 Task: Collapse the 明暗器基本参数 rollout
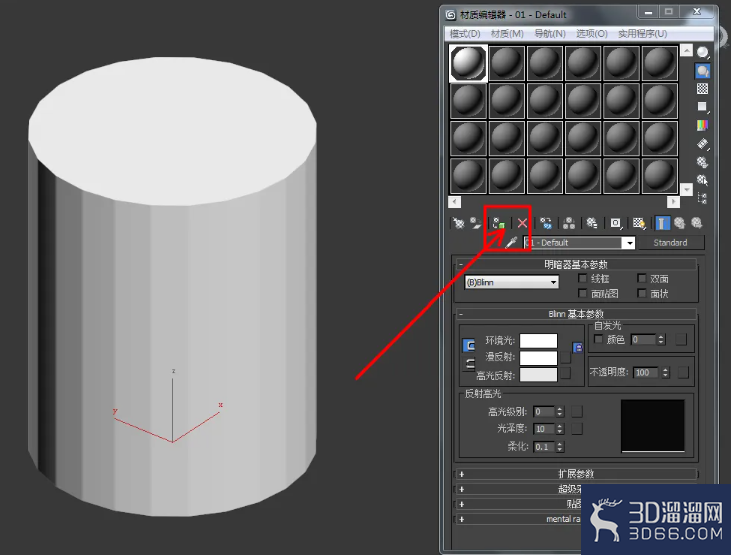tap(576, 264)
